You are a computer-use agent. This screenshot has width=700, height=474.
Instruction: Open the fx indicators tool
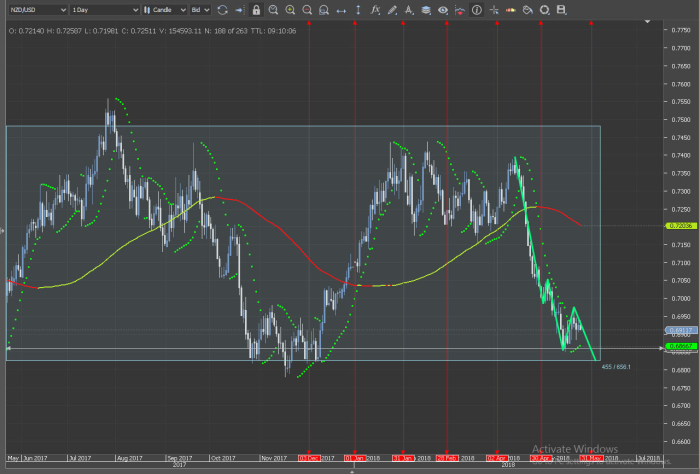tap(375, 10)
